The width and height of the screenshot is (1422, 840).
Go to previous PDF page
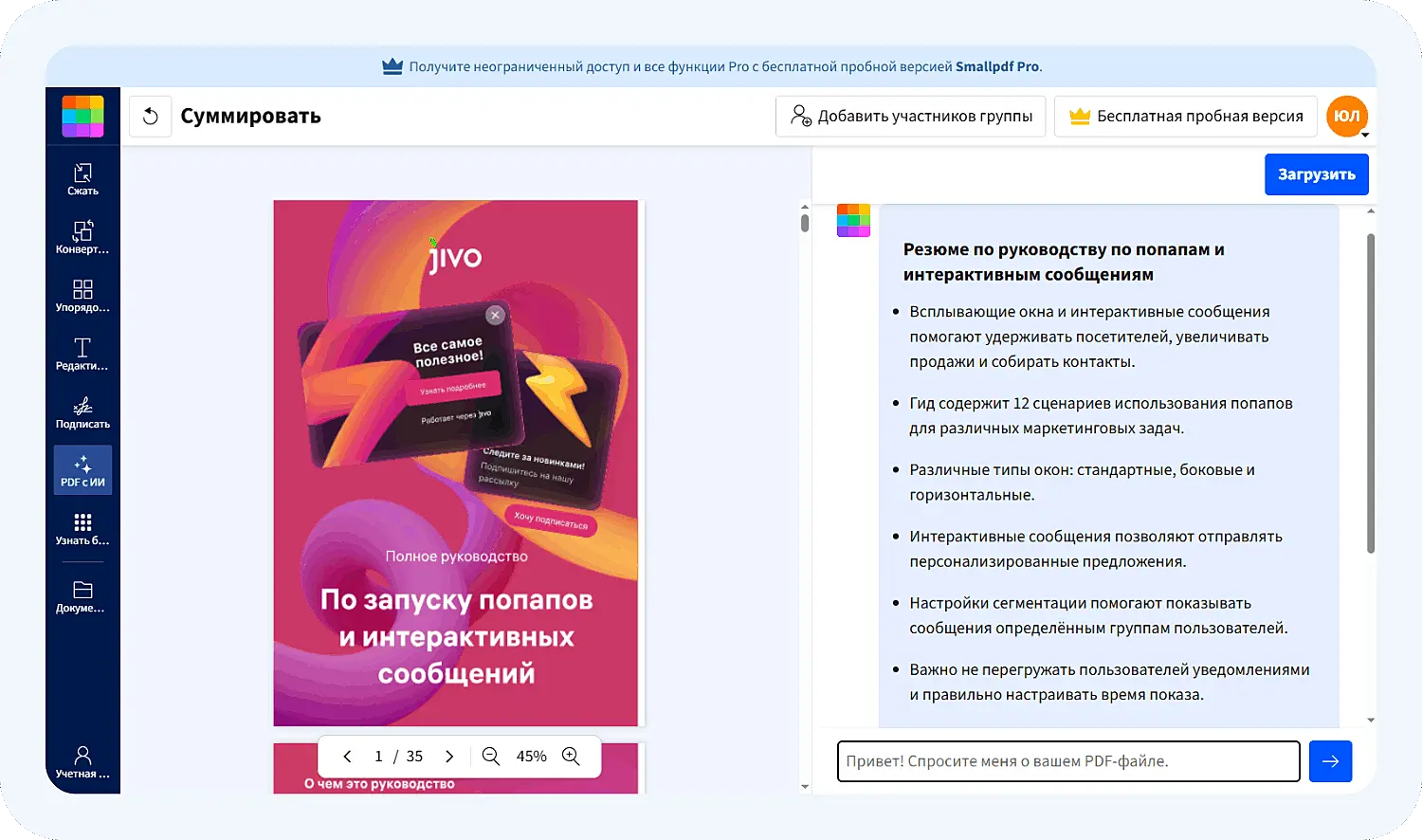pyautogui.click(x=347, y=757)
